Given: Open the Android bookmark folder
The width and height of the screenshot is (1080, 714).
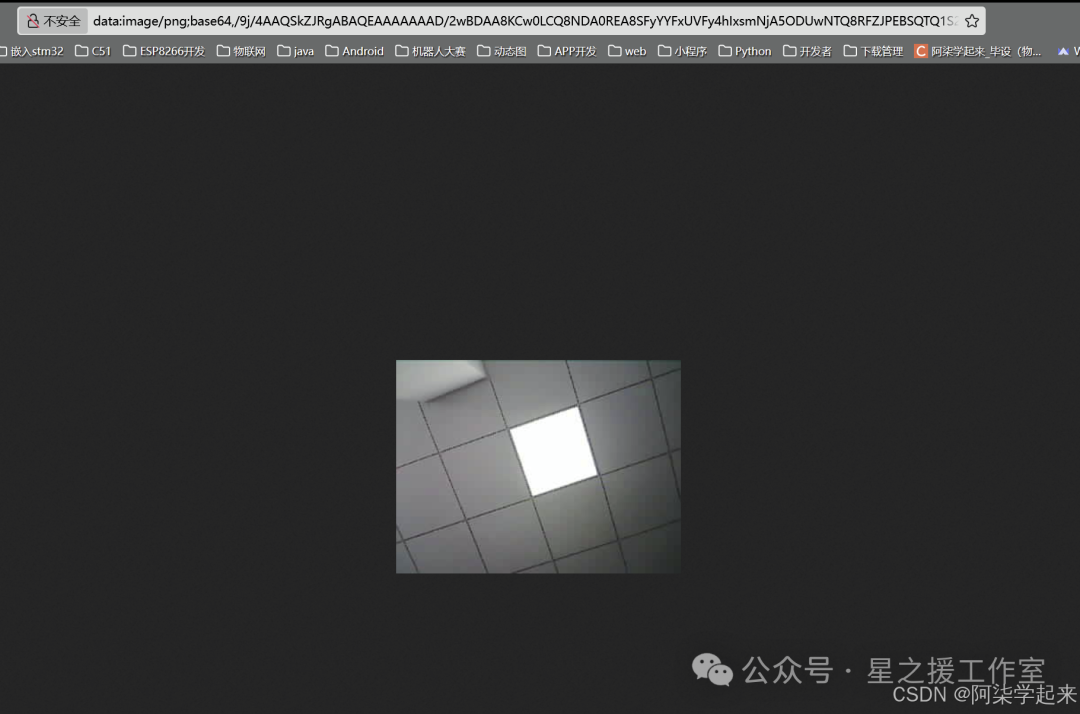Looking at the screenshot, I should click(355, 51).
